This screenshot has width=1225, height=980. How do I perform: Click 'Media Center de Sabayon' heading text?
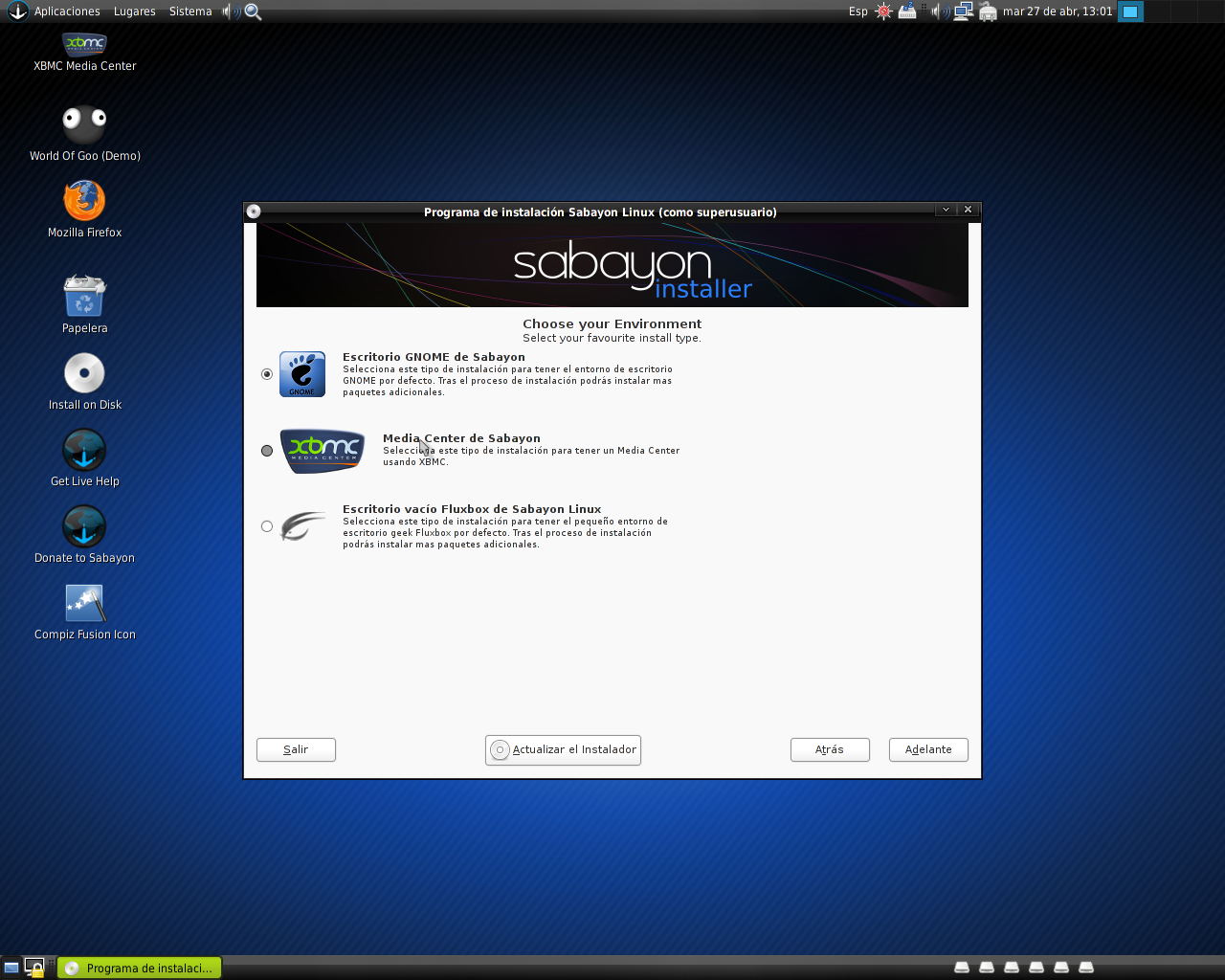(461, 438)
